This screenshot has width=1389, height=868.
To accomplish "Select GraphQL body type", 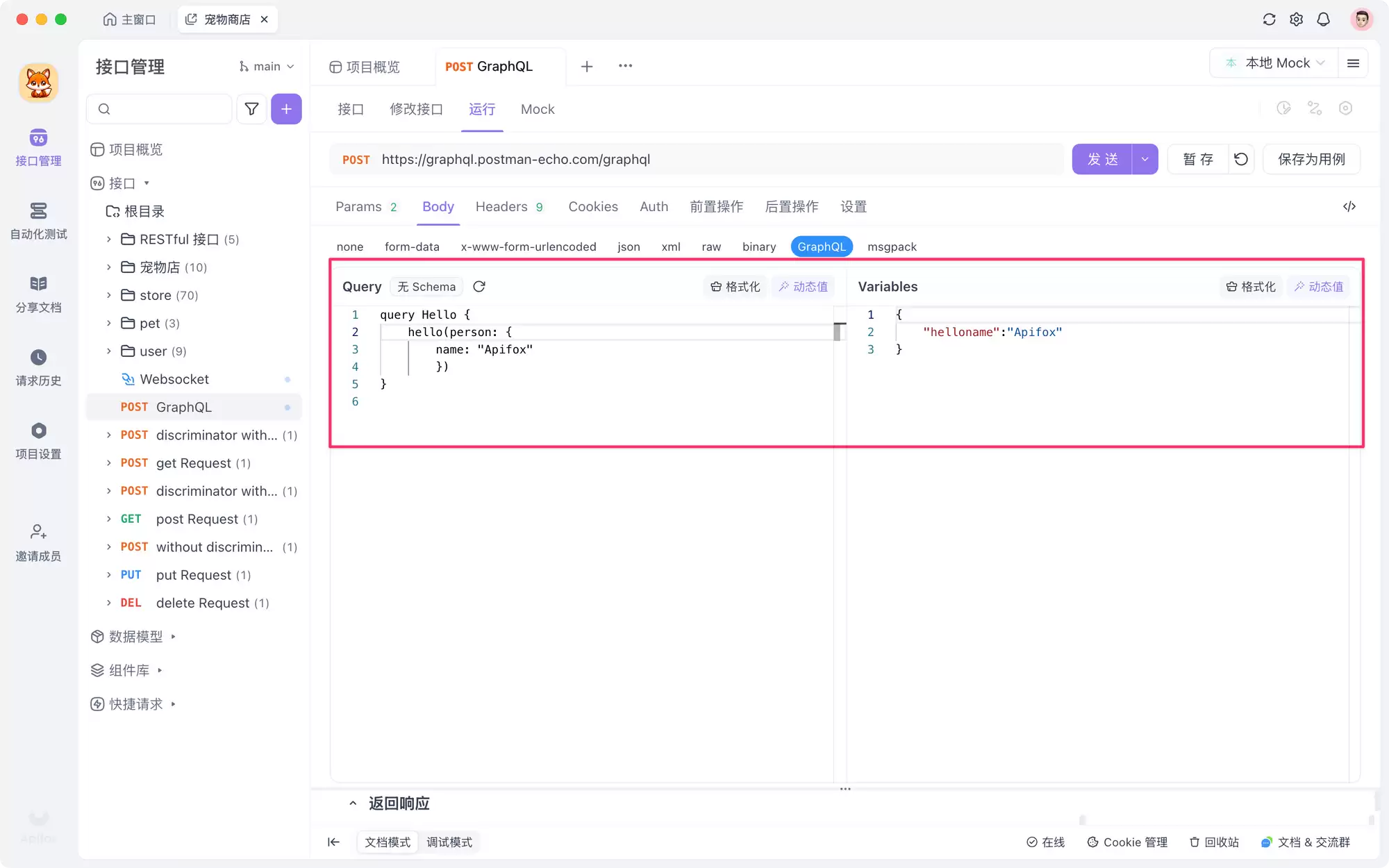I will [822, 247].
